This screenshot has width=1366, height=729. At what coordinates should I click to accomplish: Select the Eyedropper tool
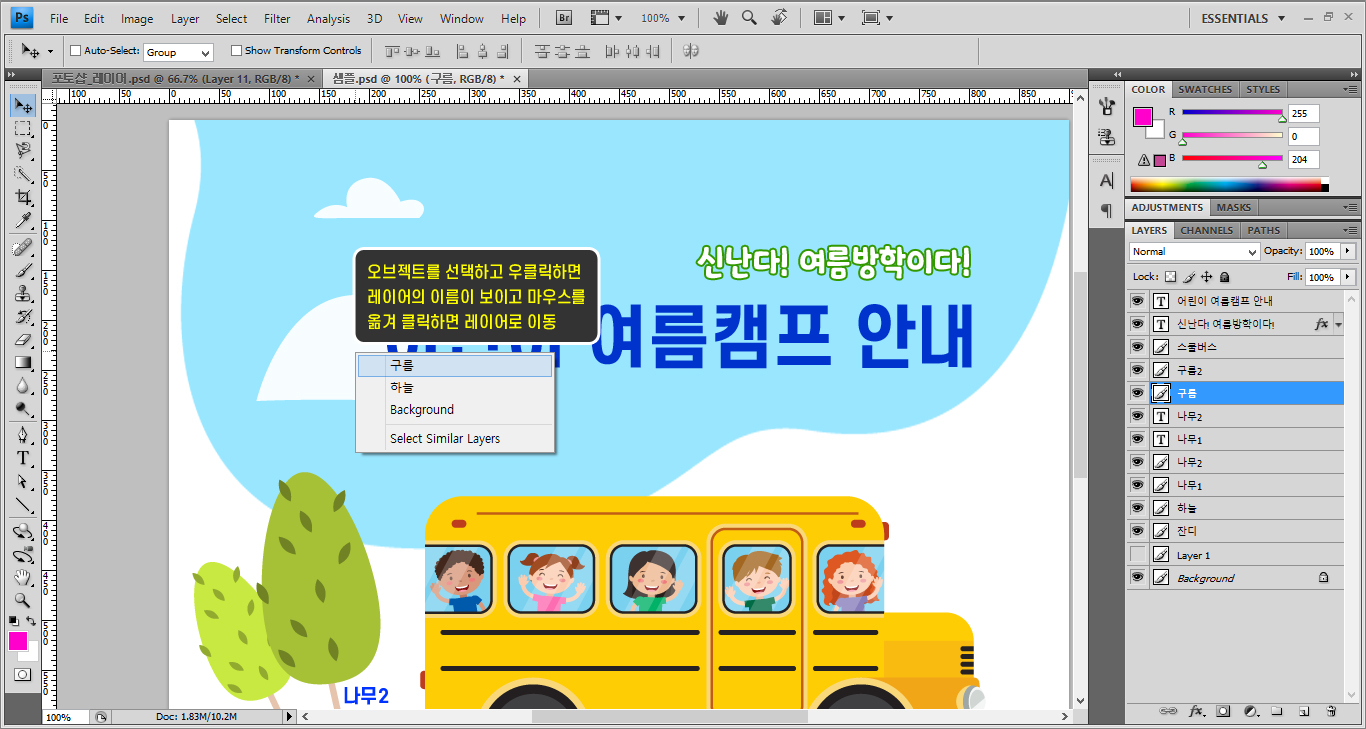pos(23,220)
